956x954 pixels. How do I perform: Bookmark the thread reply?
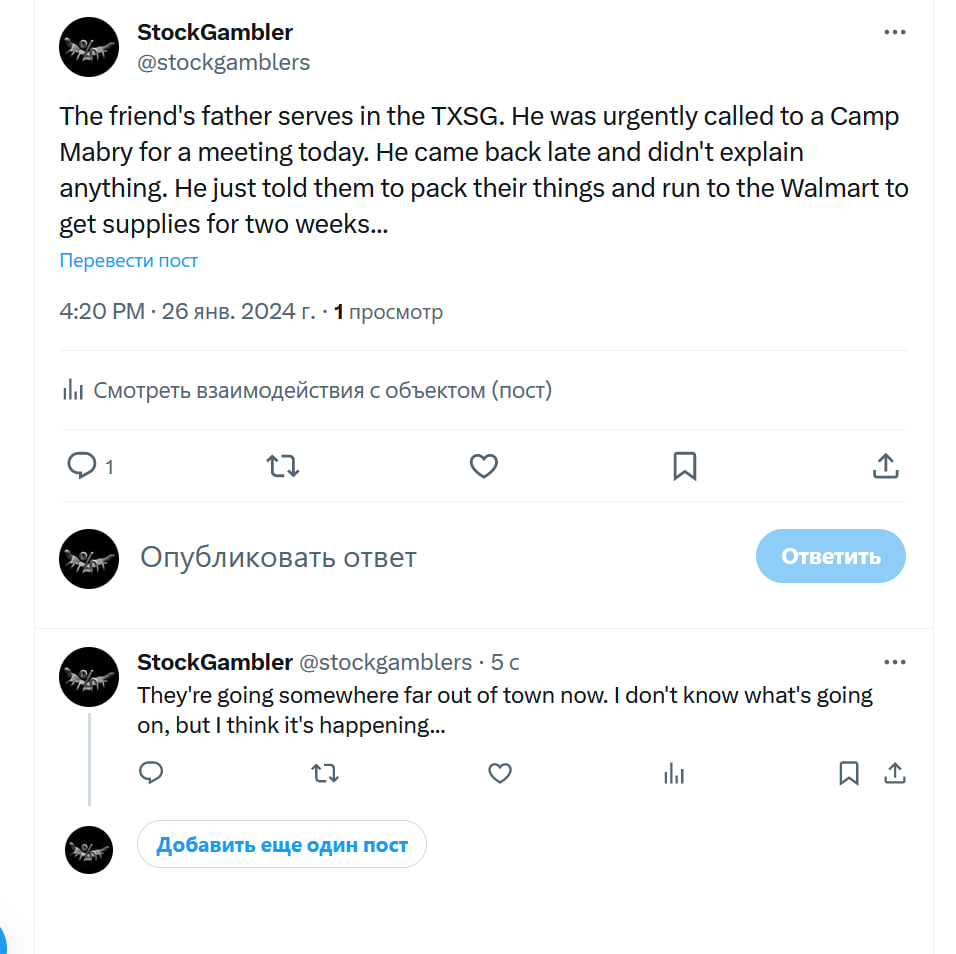(x=848, y=773)
